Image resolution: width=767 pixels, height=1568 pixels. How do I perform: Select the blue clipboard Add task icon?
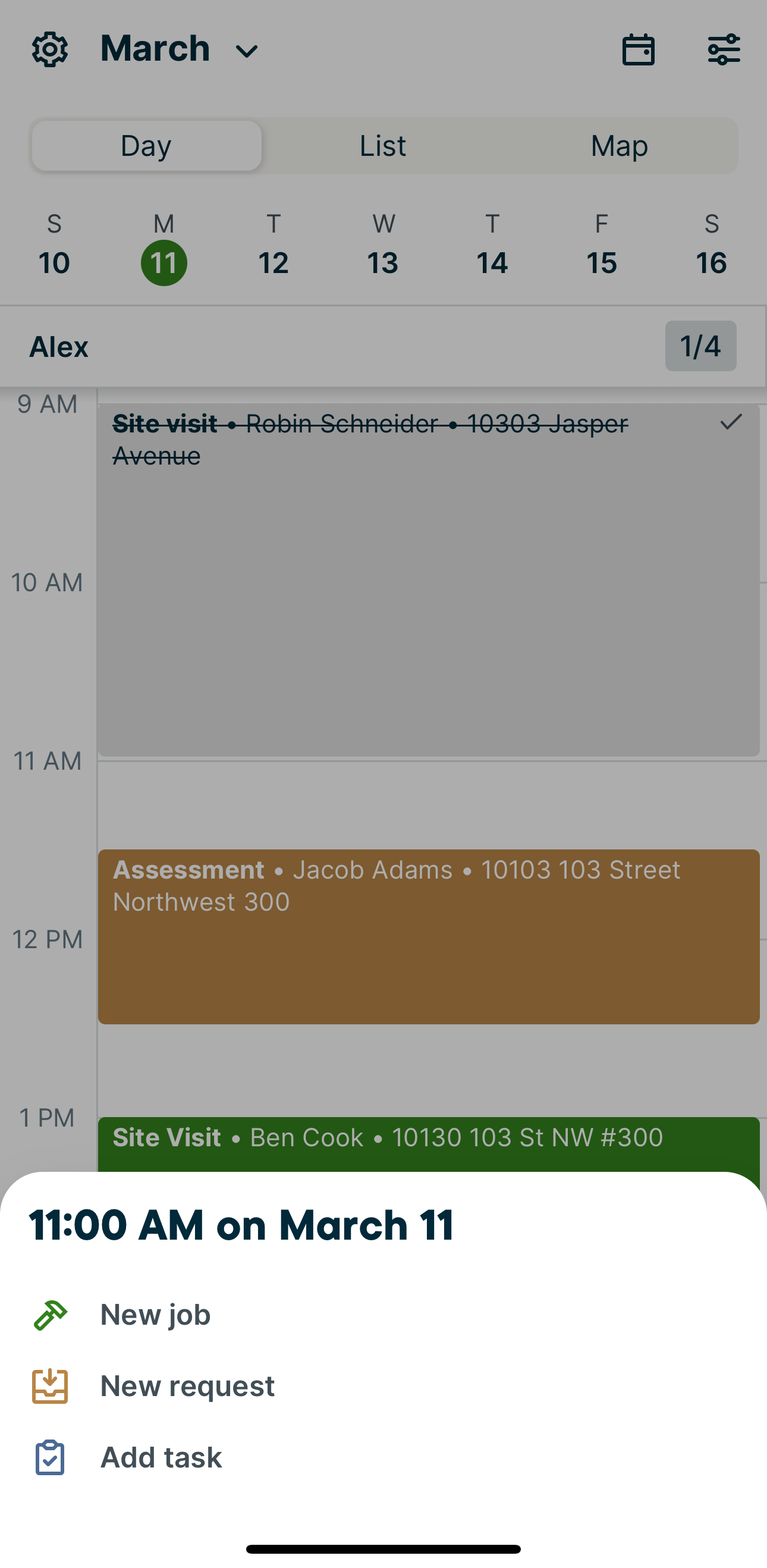click(51, 1457)
